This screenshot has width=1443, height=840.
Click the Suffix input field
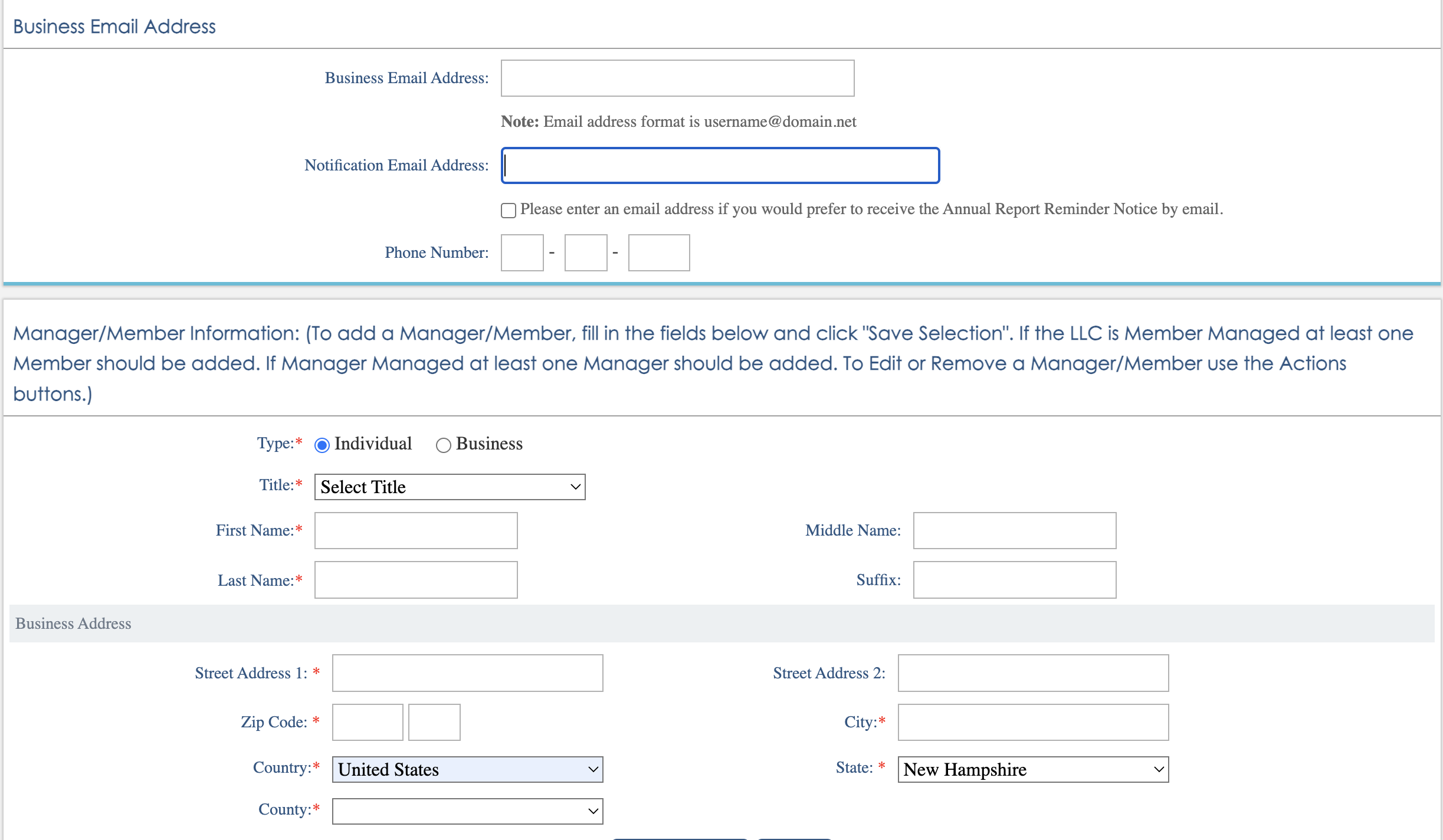[1015, 580]
